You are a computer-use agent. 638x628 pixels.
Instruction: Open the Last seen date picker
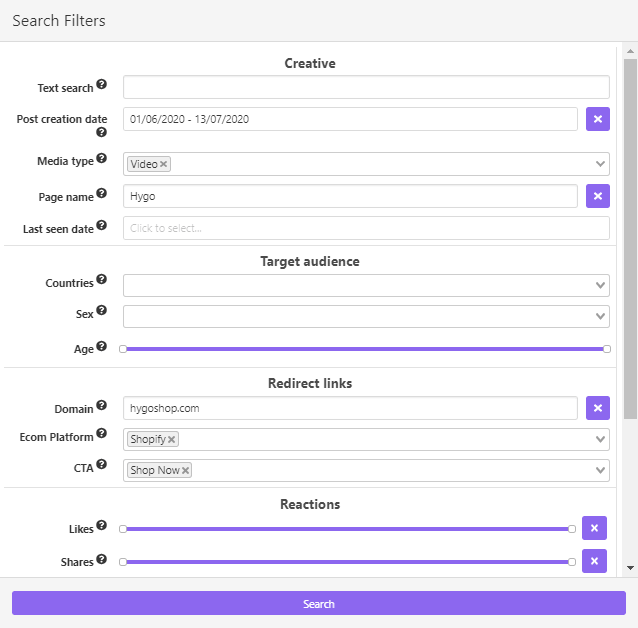[366, 228]
